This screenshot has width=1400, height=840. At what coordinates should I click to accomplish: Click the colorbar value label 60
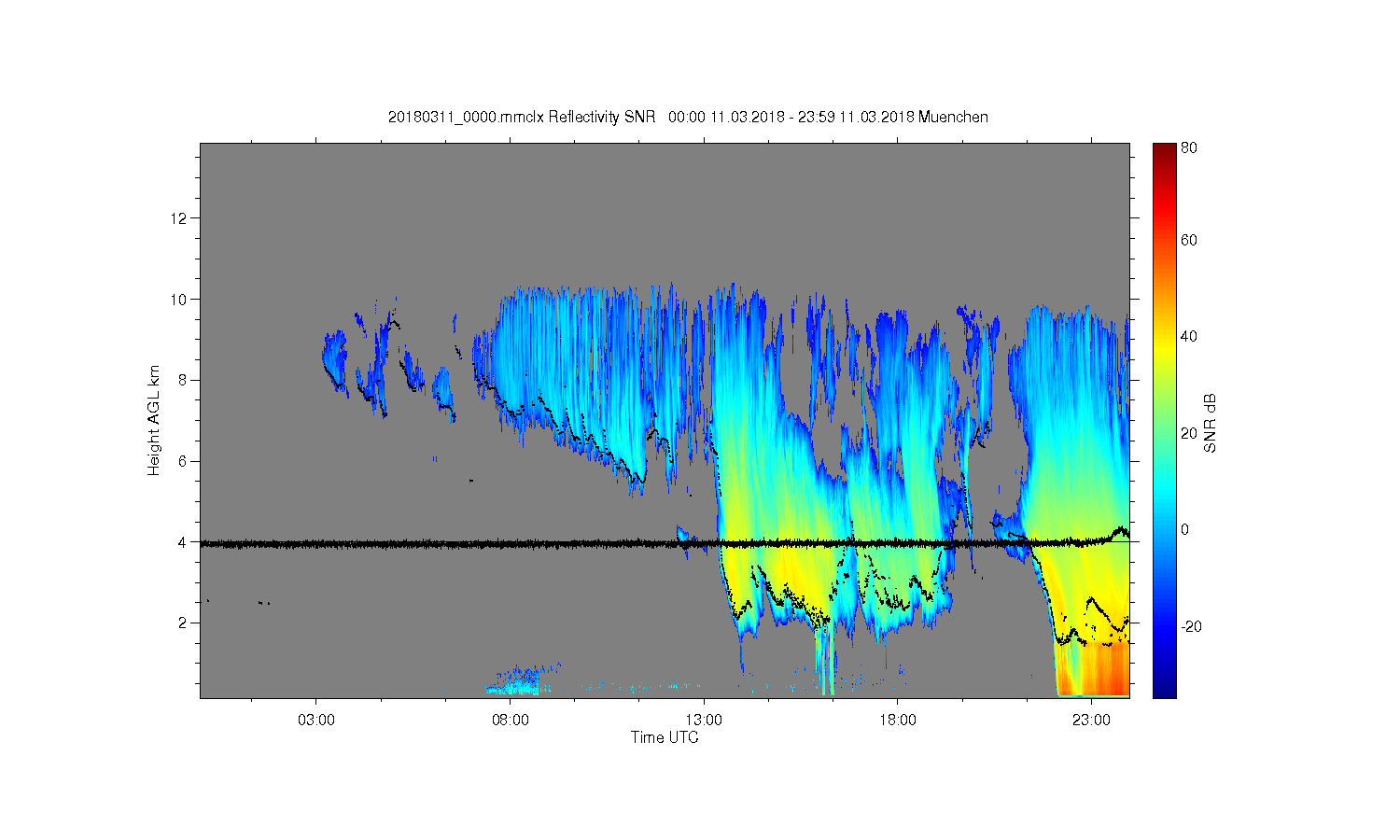click(1189, 241)
